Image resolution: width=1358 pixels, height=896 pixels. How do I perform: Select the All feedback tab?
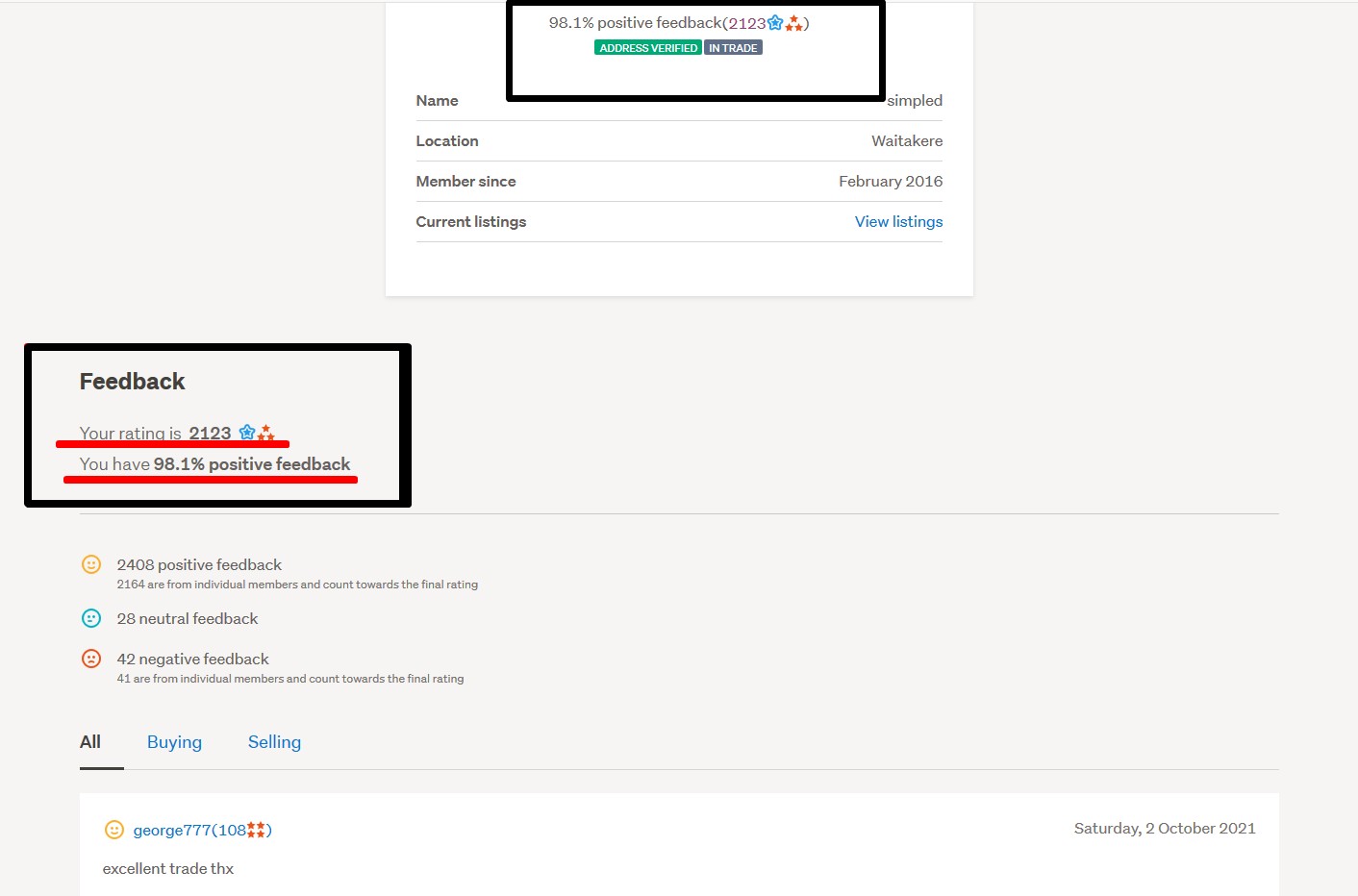tap(90, 742)
